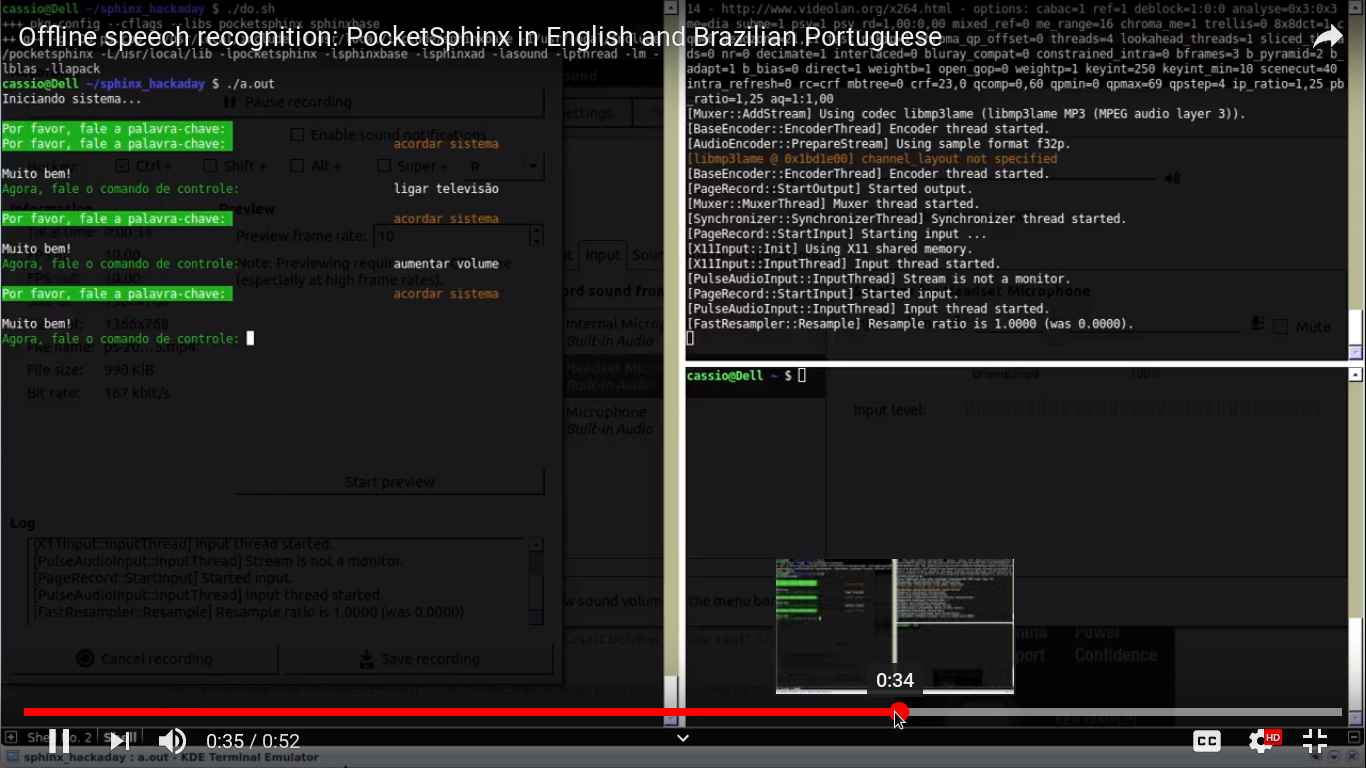Click the red progress bar scrubber handle
The image size is (1366, 768).
tap(900, 712)
